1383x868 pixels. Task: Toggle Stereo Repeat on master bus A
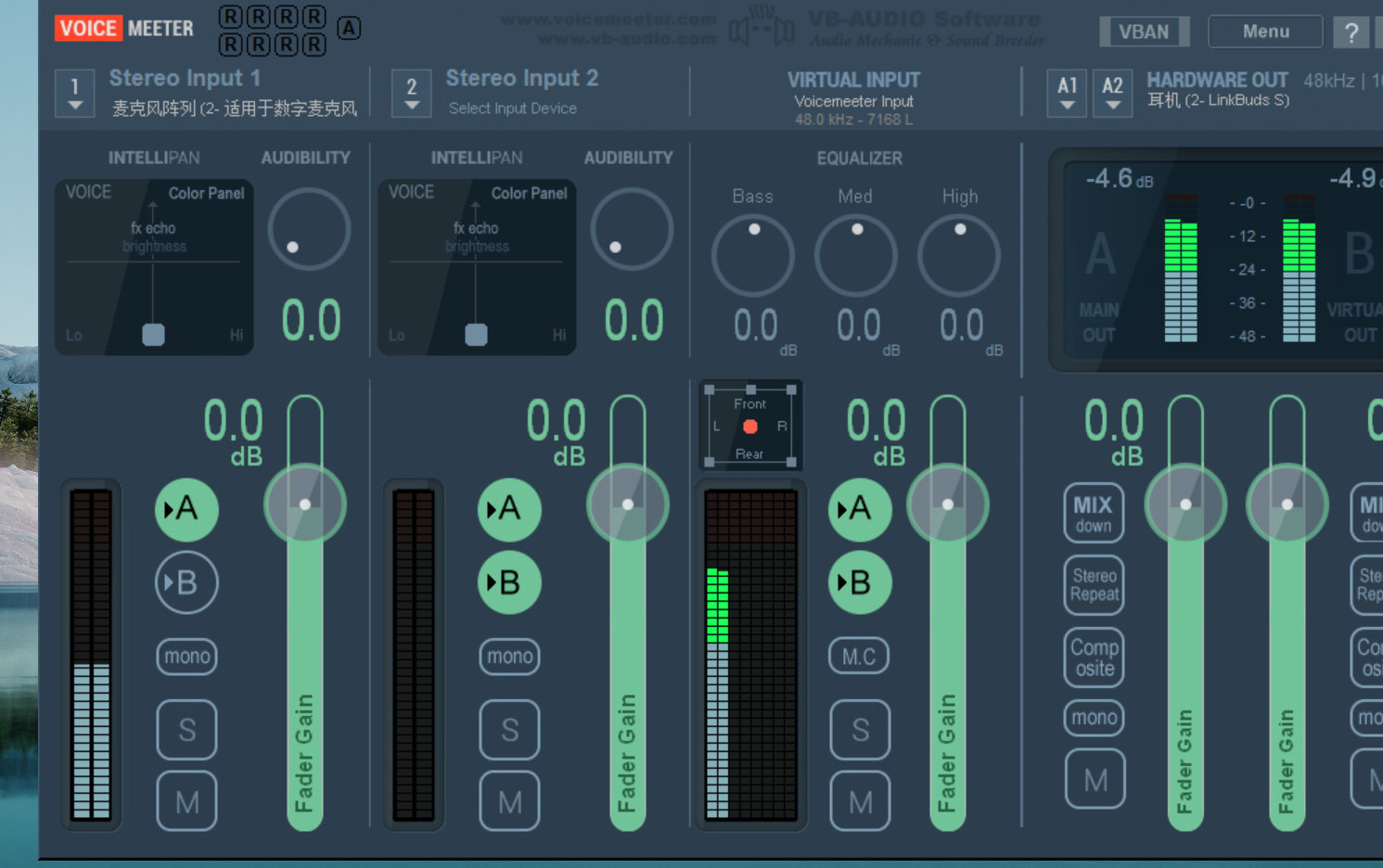pyautogui.click(x=1095, y=585)
